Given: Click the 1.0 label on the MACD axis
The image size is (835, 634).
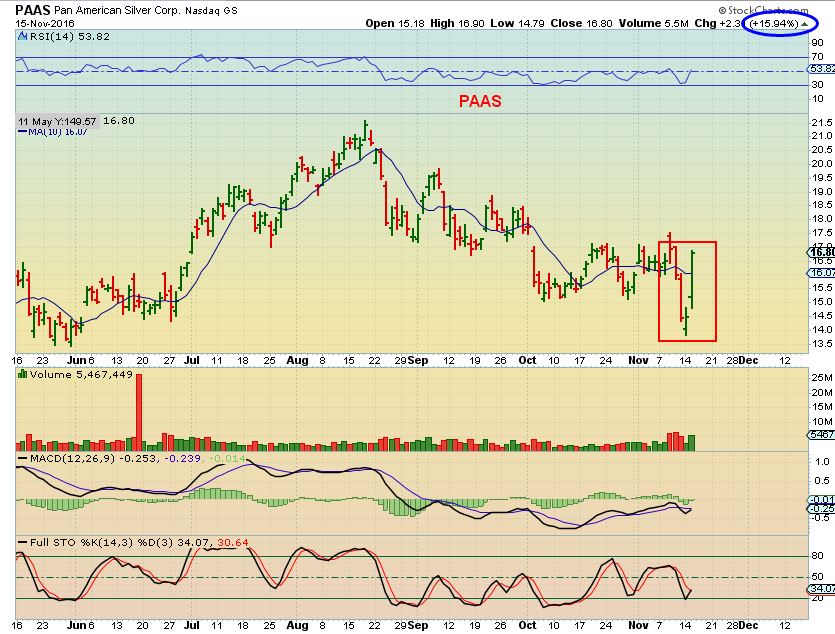Looking at the screenshot, I should coord(822,462).
